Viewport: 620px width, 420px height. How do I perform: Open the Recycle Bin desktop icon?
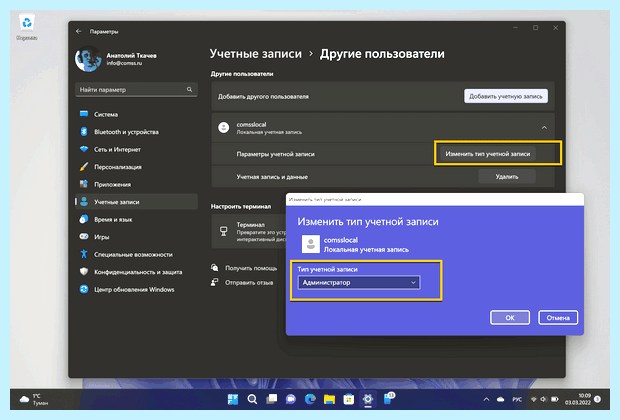27,27
